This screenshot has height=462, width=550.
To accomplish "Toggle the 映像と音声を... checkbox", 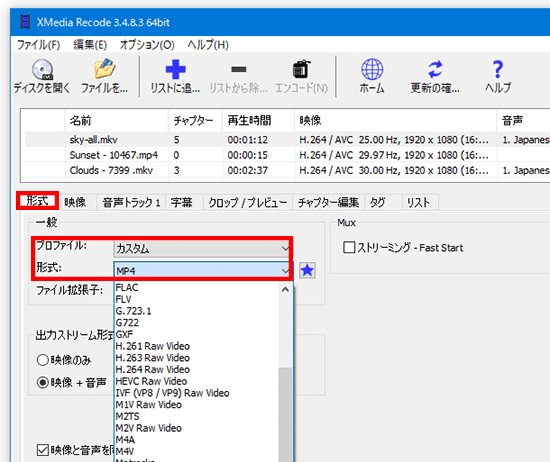I will [x=42, y=450].
